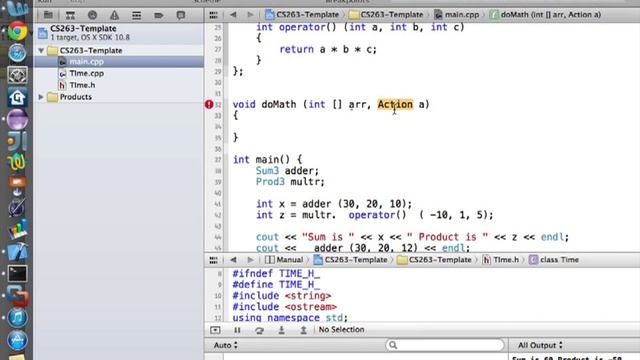Open iTunes from the Dock
This screenshot has height=360, width=640.
17,318
